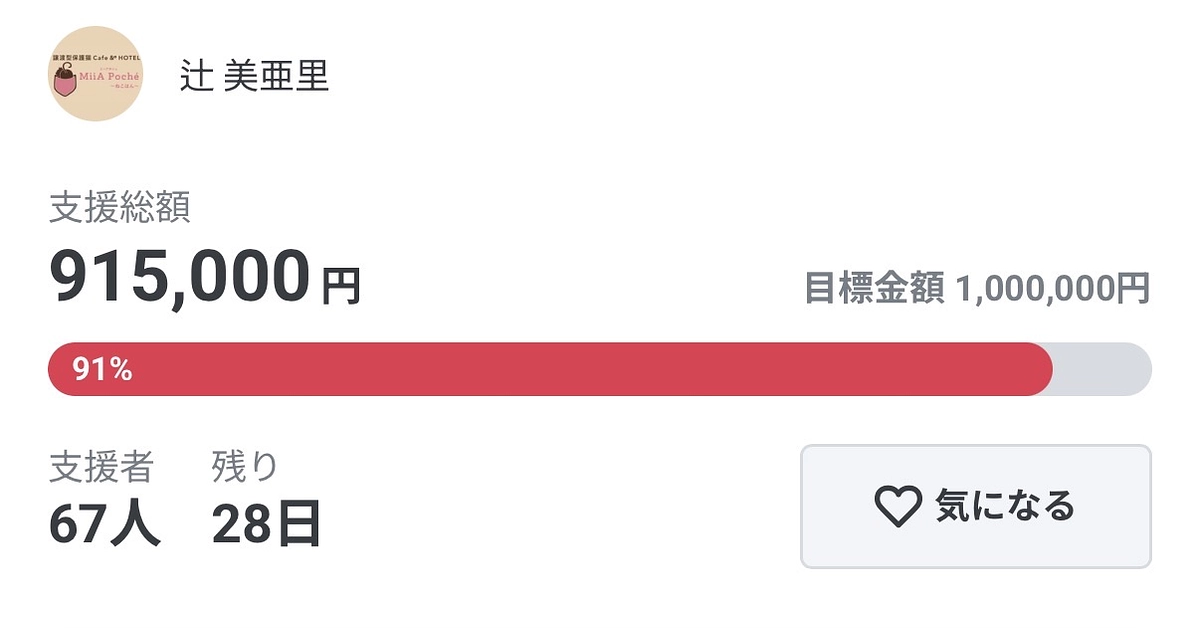Tap the heart outline to favorite the project

[901, 505]
